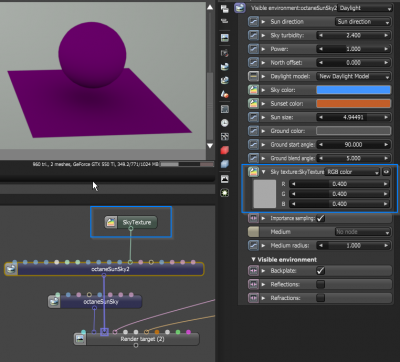Click the red cube icon in the vertical toolbar

pyautogui.click(x=225, y=150)
